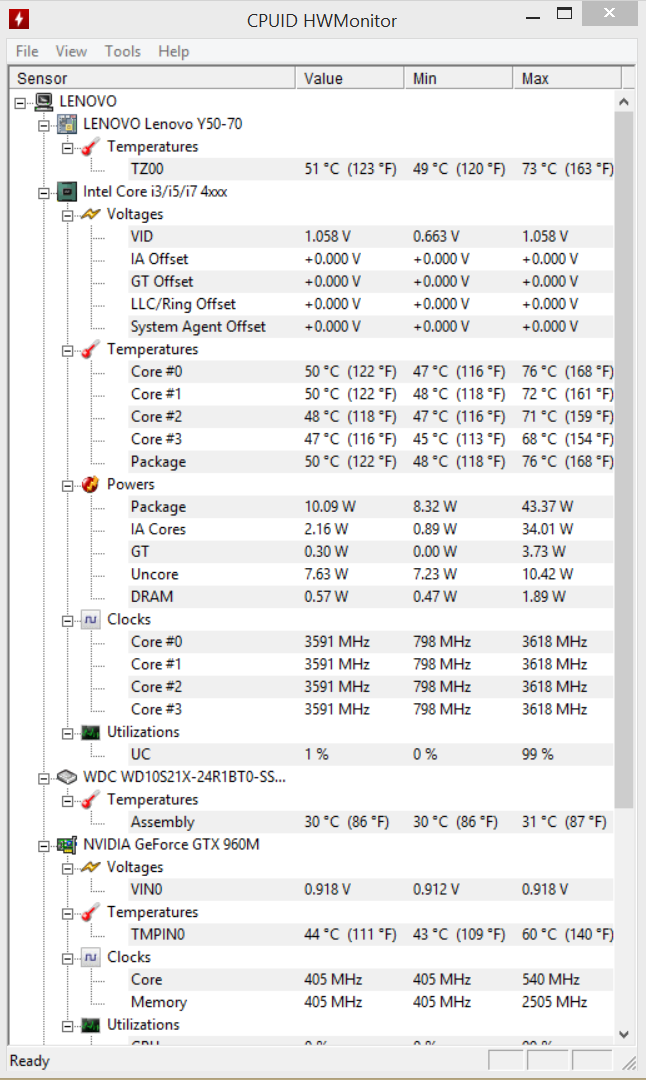
Task: Click the Intel Core CPU chip icon
Action: [67, 191]
